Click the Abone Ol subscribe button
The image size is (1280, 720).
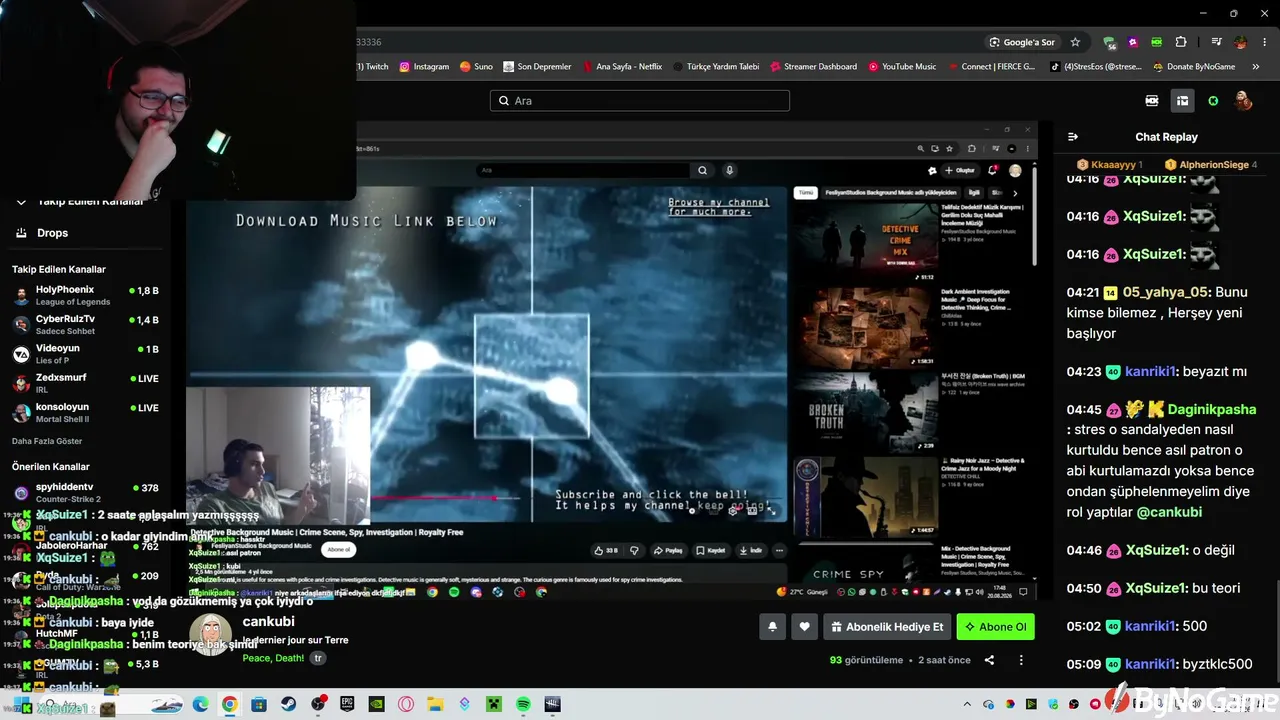pos(995,627)
